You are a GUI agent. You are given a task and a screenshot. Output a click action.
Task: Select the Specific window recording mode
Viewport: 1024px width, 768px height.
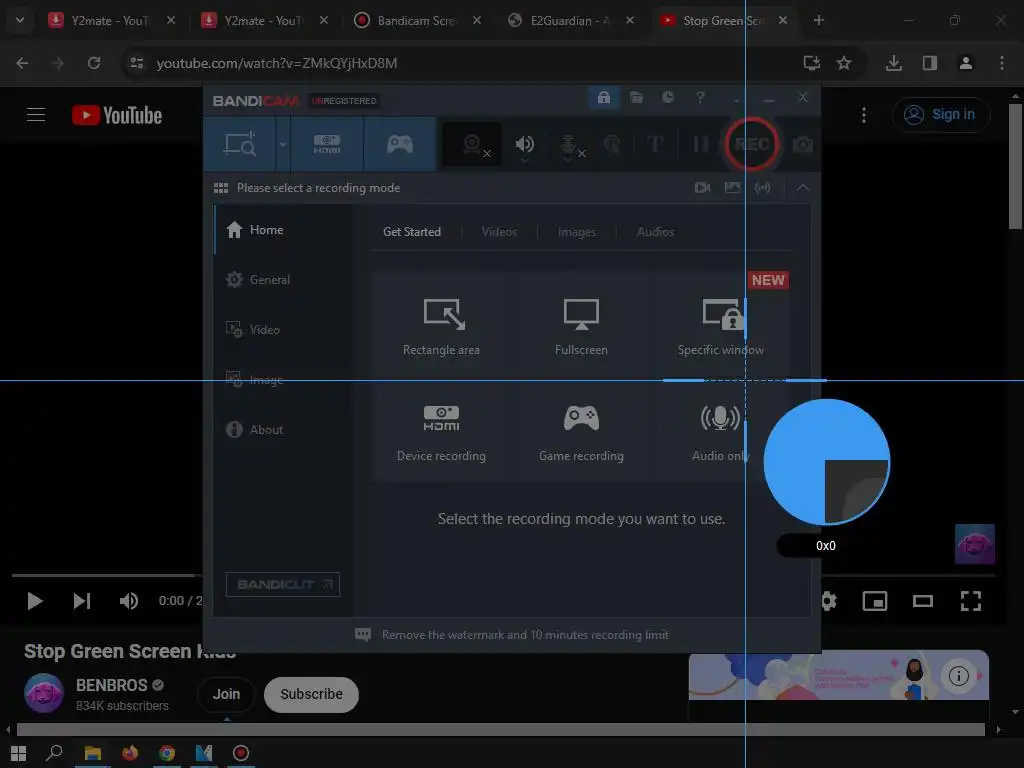(x=720, y=327)
